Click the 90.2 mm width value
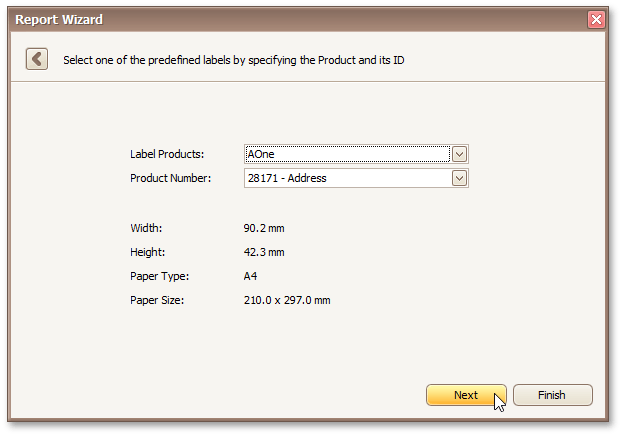Viewport: 622px width, 436px height. click(x=264, y=228)
